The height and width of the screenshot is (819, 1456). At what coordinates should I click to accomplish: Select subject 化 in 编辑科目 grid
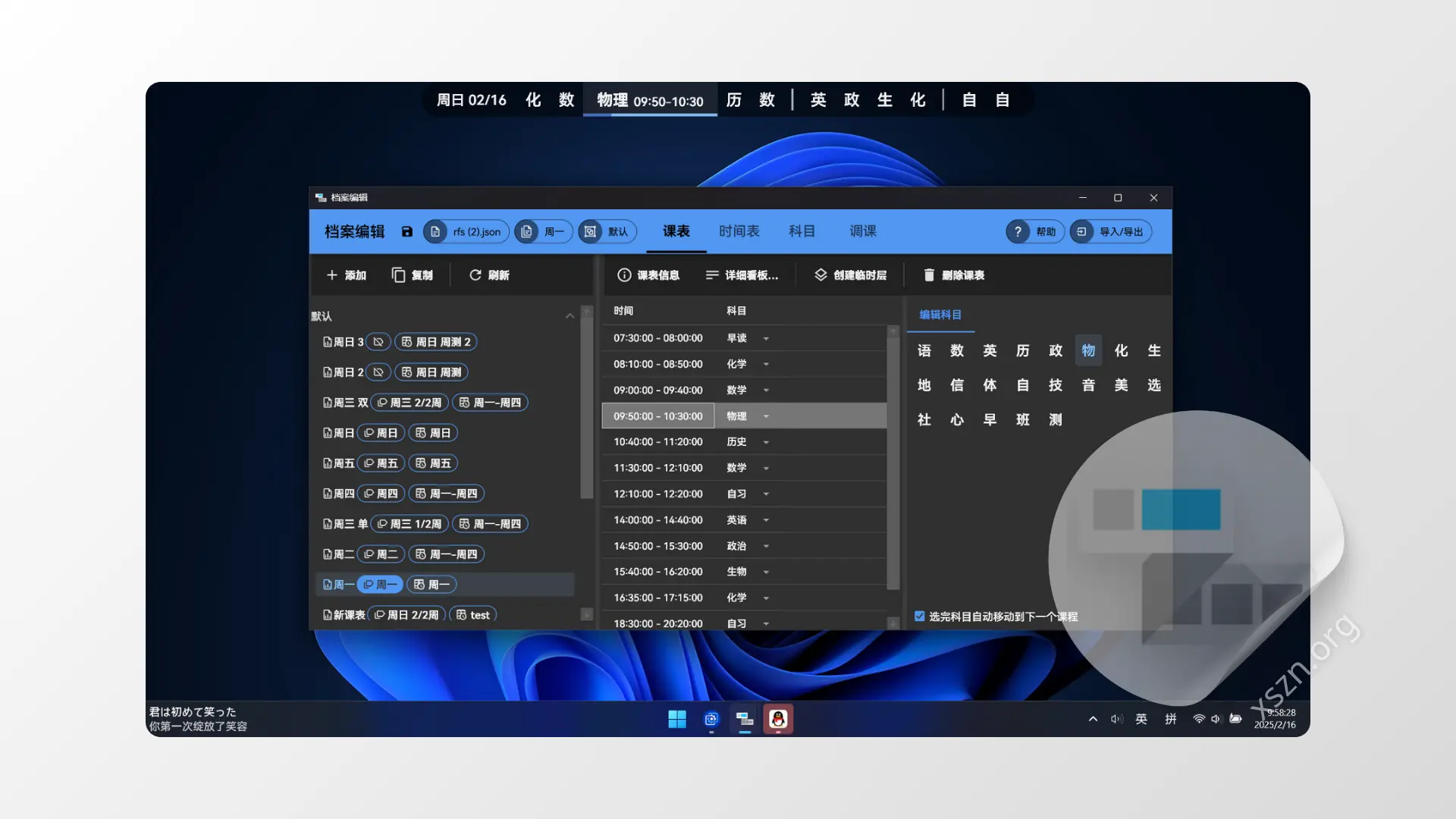pyautogui.click(x=1121, y=350)
